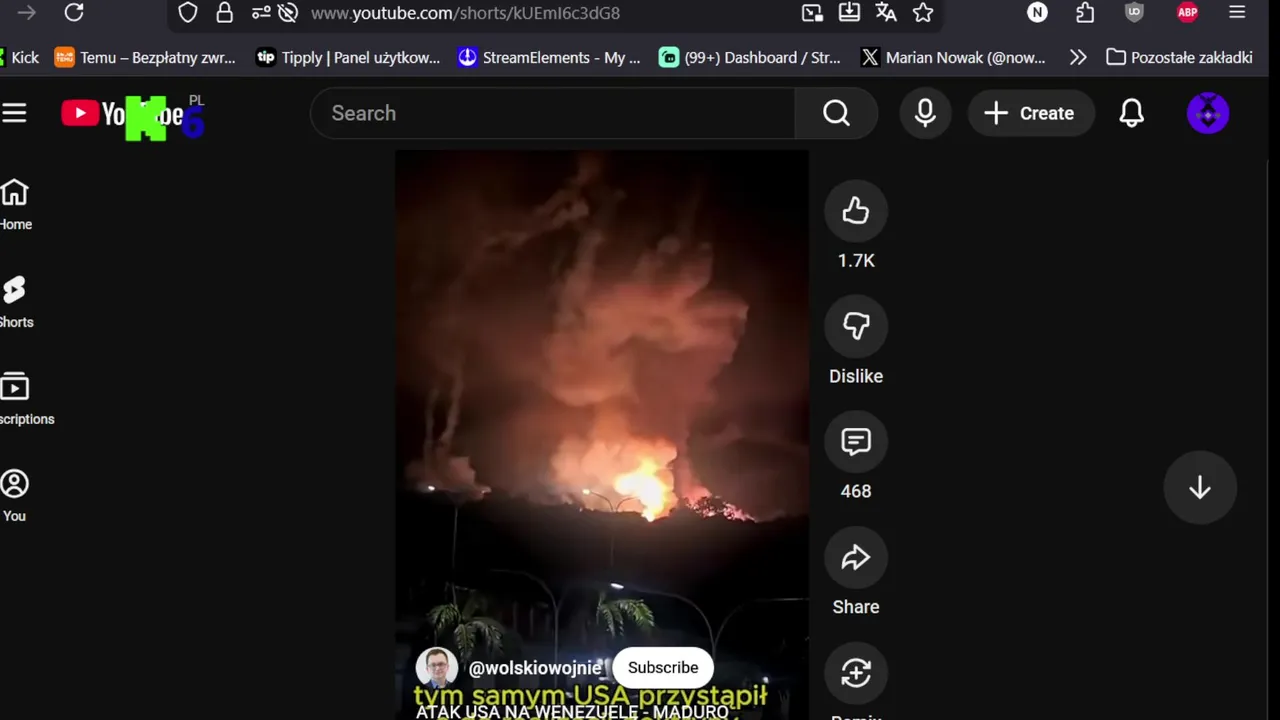Open Tipply Panel użytkownika bookmark
1280x720 pixels.
pyautogui.click(x=348, y=57)
